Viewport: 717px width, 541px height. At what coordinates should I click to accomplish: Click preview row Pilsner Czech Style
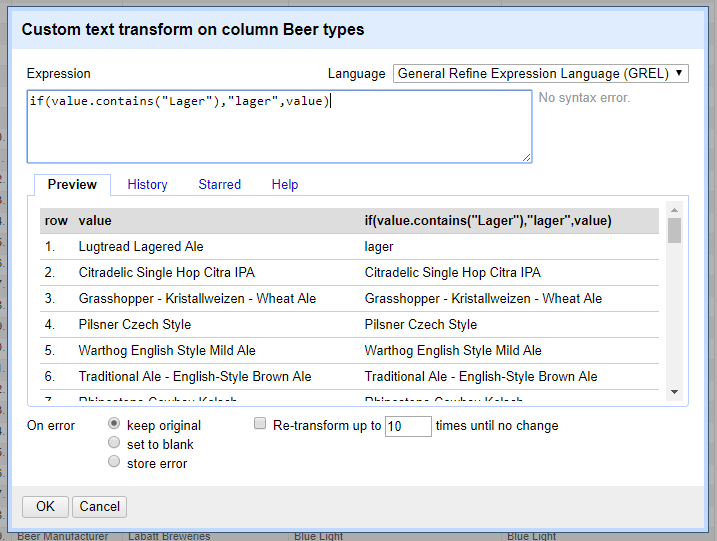[349, 324]
